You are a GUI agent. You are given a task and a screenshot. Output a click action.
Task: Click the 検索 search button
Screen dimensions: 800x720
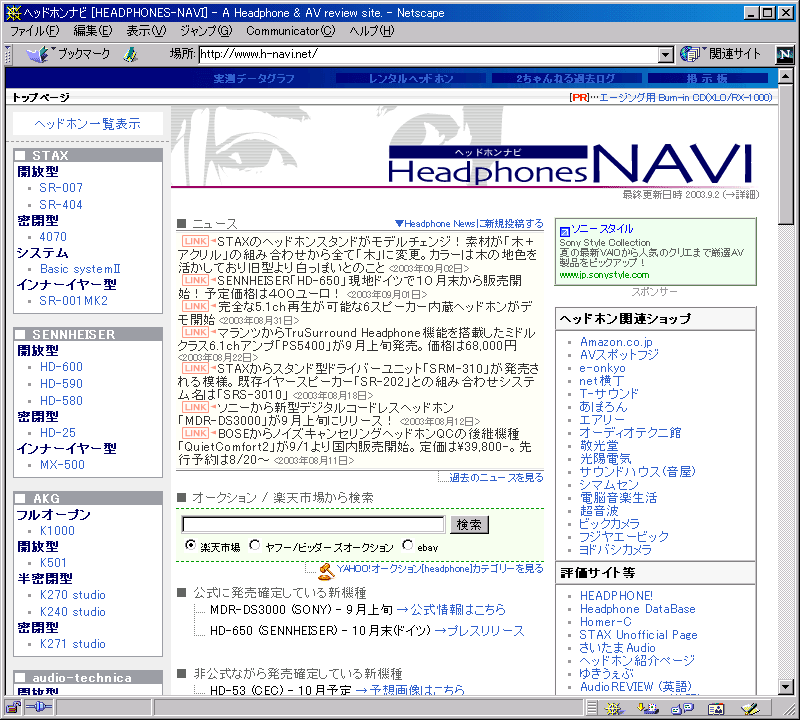469,525
